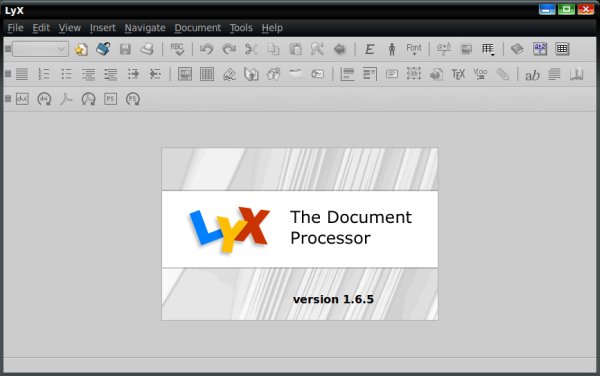Click the List environment icon
600x376 pixels.
tap(88, 74)
